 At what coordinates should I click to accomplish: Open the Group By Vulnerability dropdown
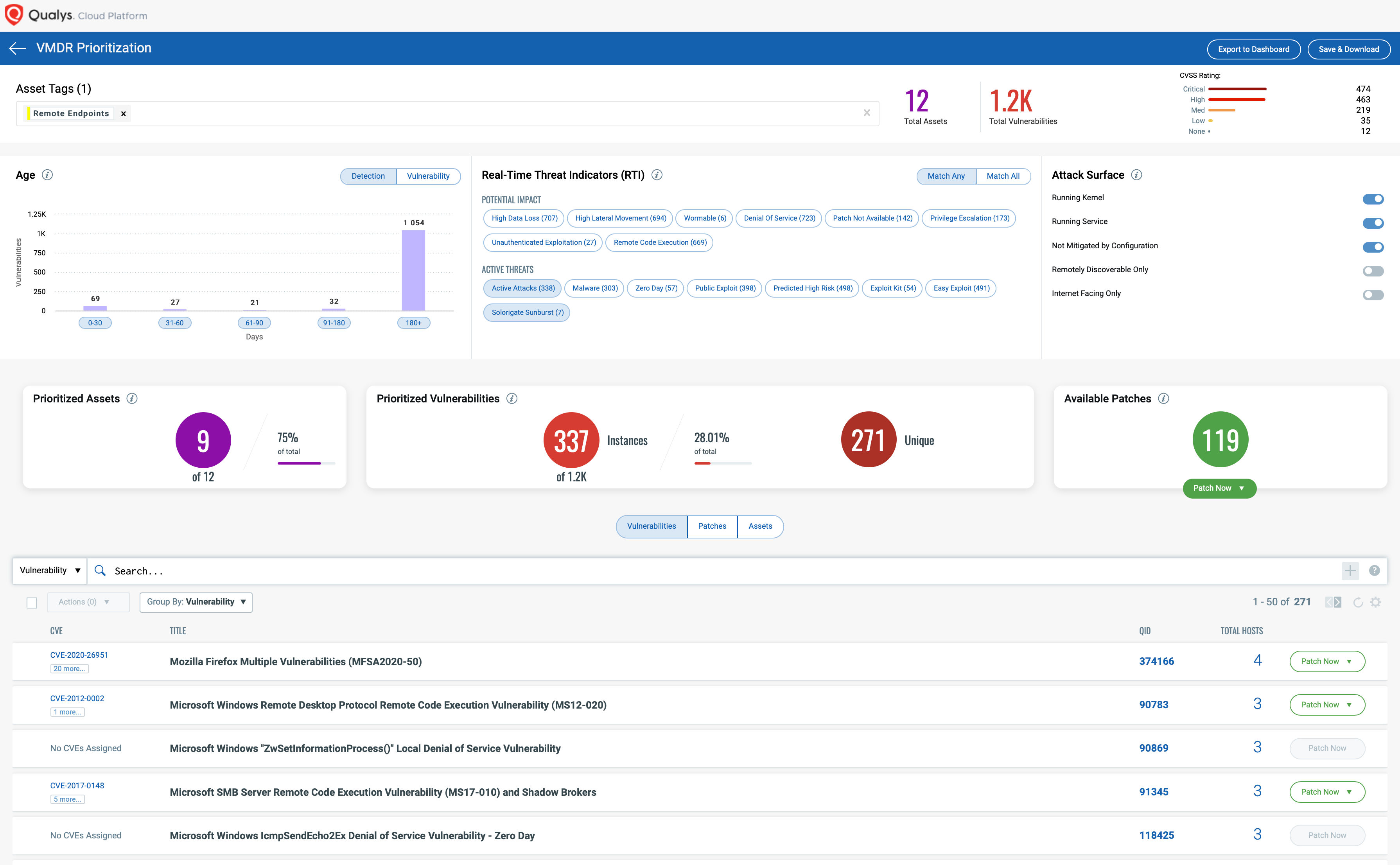[x=196, y=602]
